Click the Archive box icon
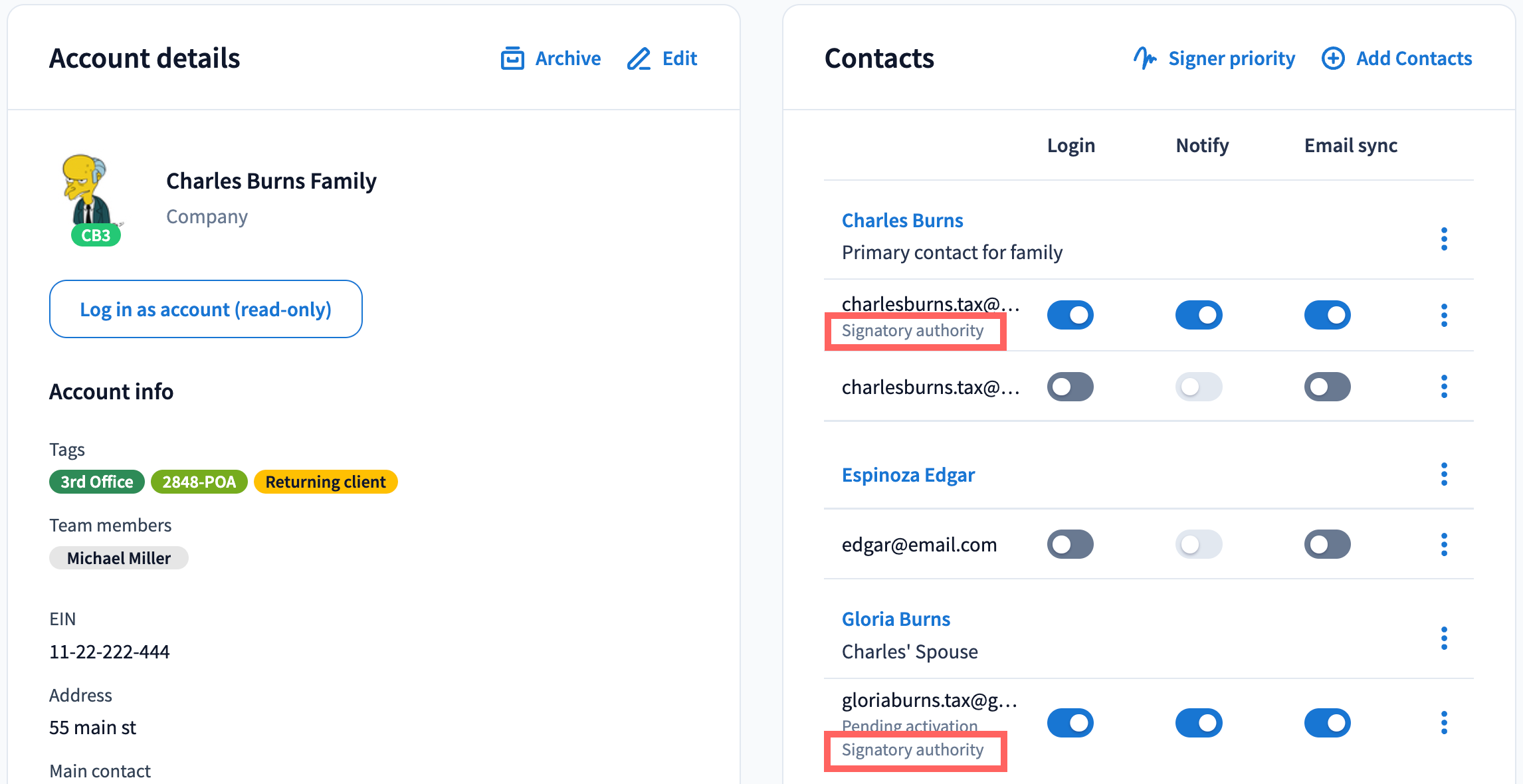This screenshot has width=1523, height=784. pos(512,58)
